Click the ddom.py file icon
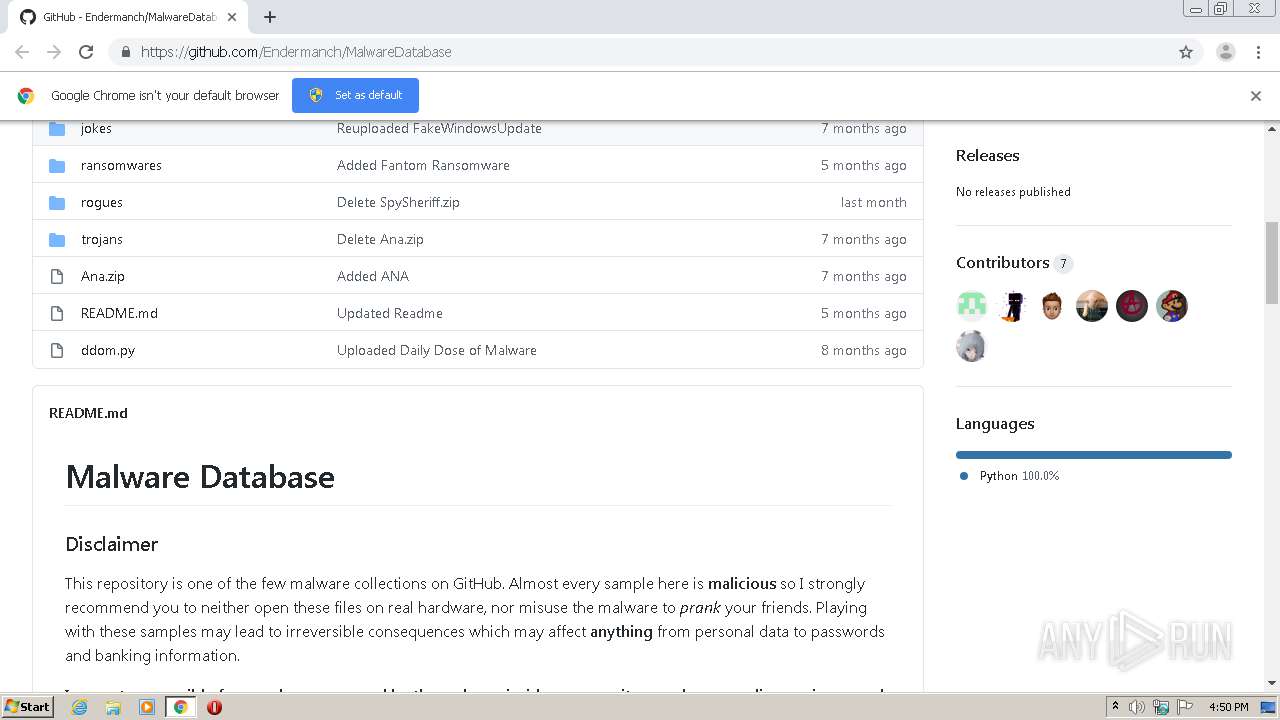Screen dimensions: 1280x720 [x=57, y=350]
